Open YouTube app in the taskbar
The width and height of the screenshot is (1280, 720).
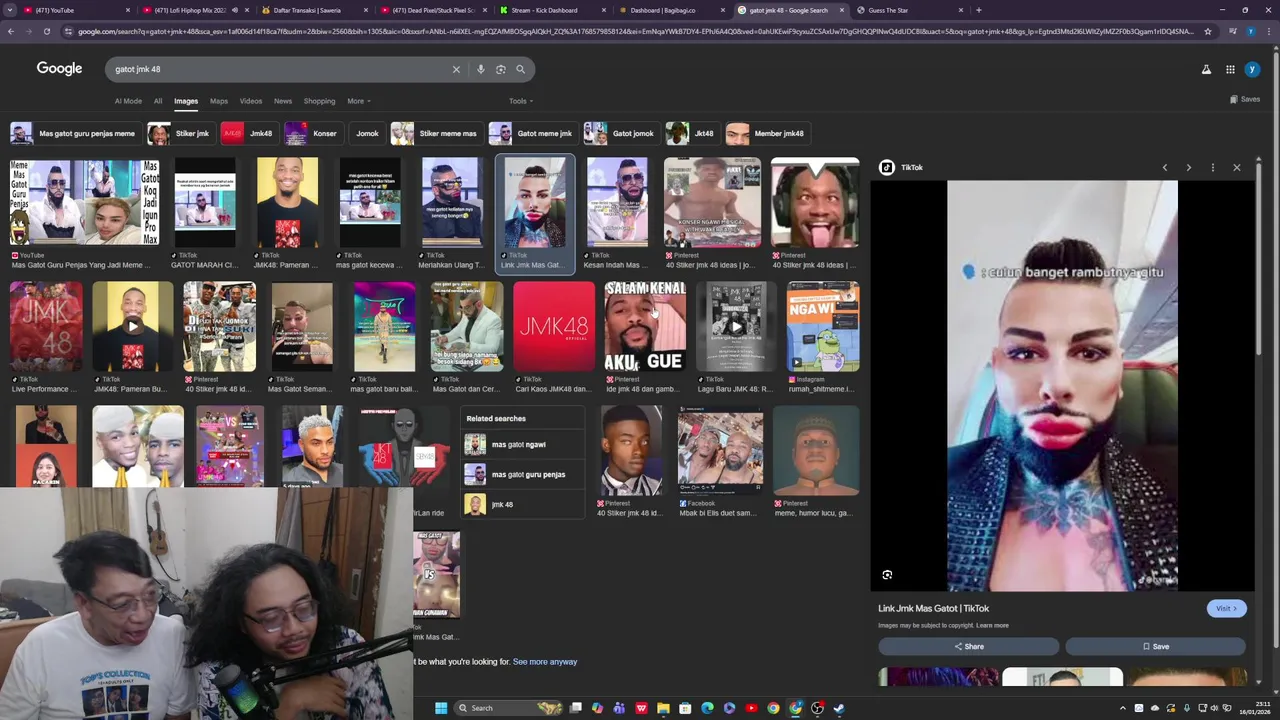[x=751, y=708]
